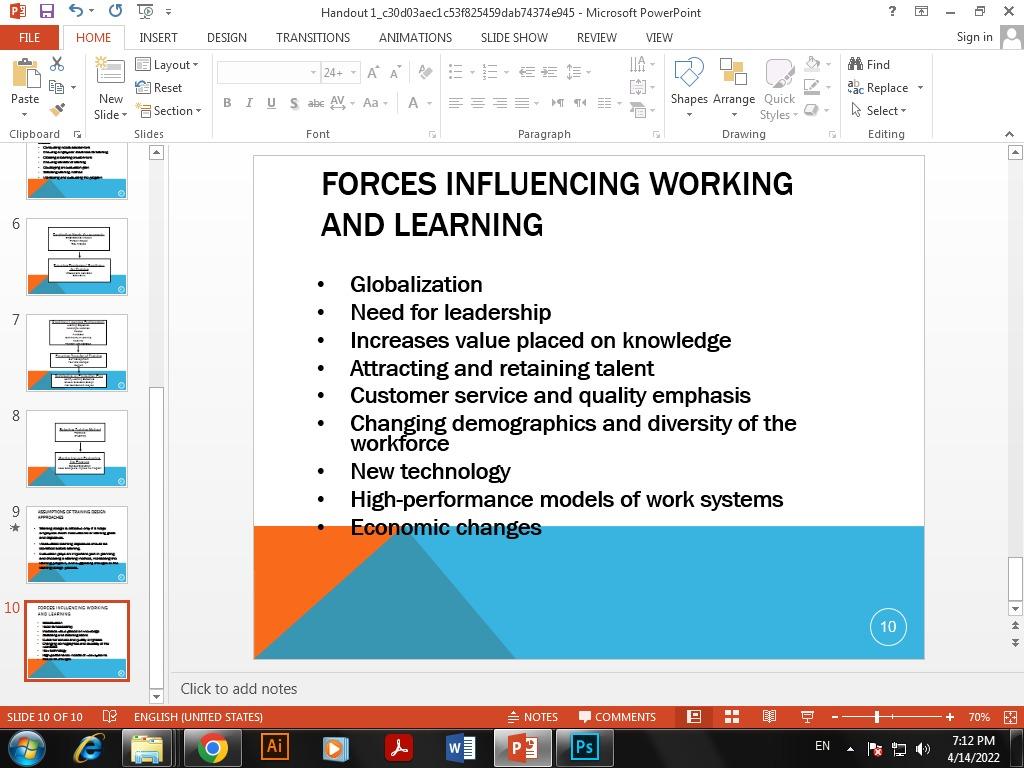Image resolution: width=1024 pixels, height=768 pixels.
Task: Open Arrange options
Action: [x=733, y=88]
